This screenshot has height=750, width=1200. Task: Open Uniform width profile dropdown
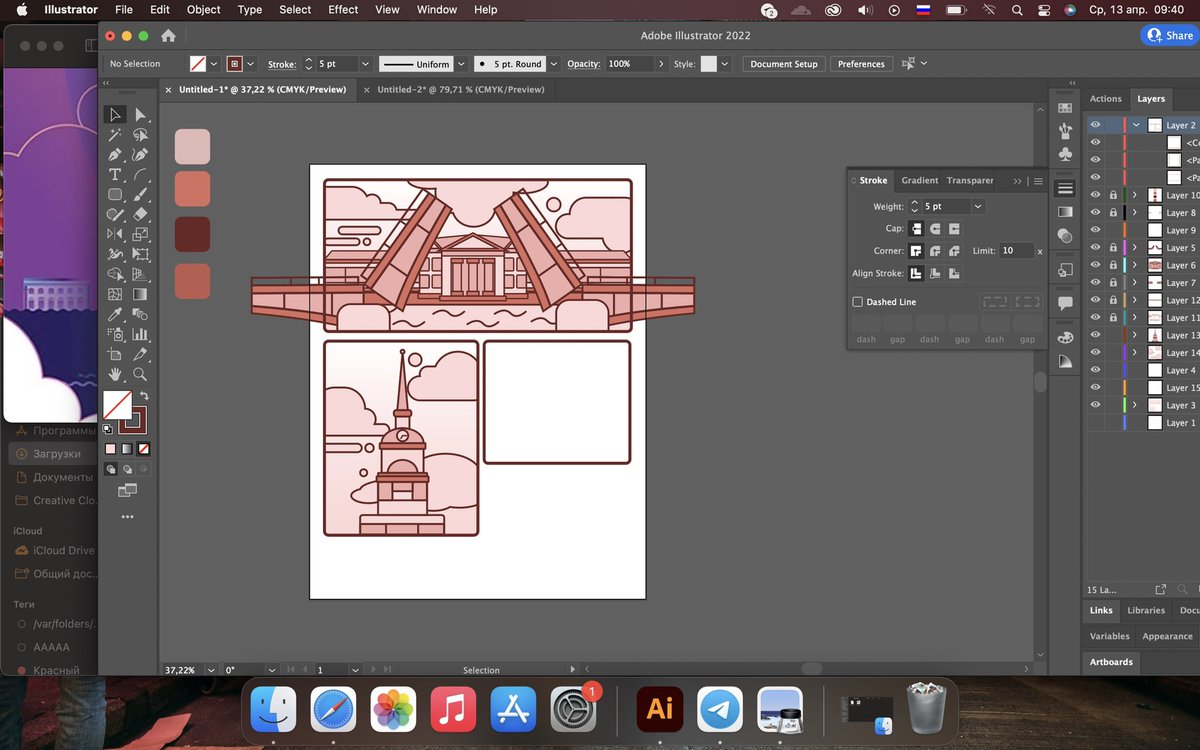[461, 64]
